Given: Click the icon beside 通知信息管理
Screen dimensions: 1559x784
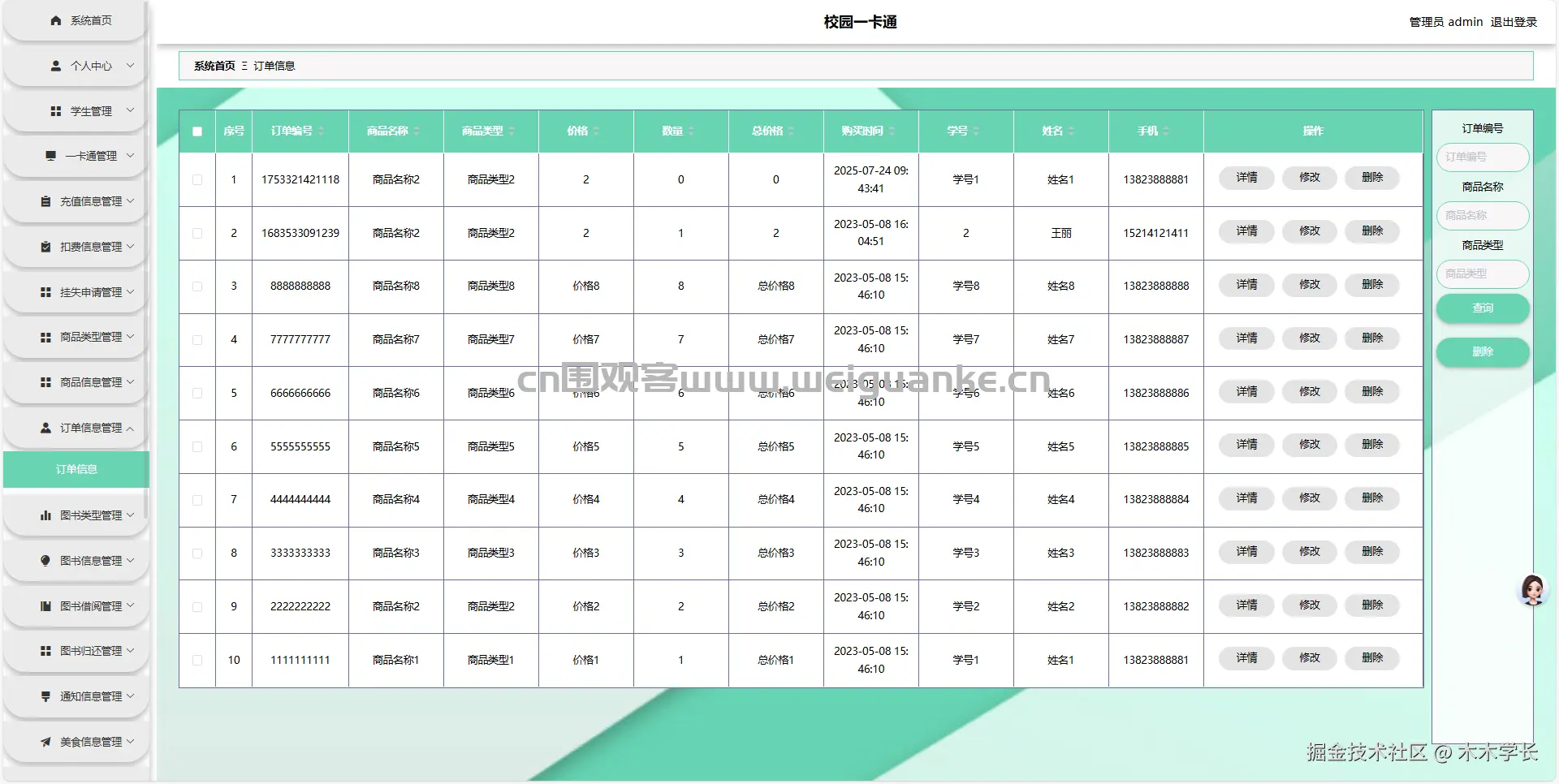Looking at the screenshot, I should tap(45, 696).
